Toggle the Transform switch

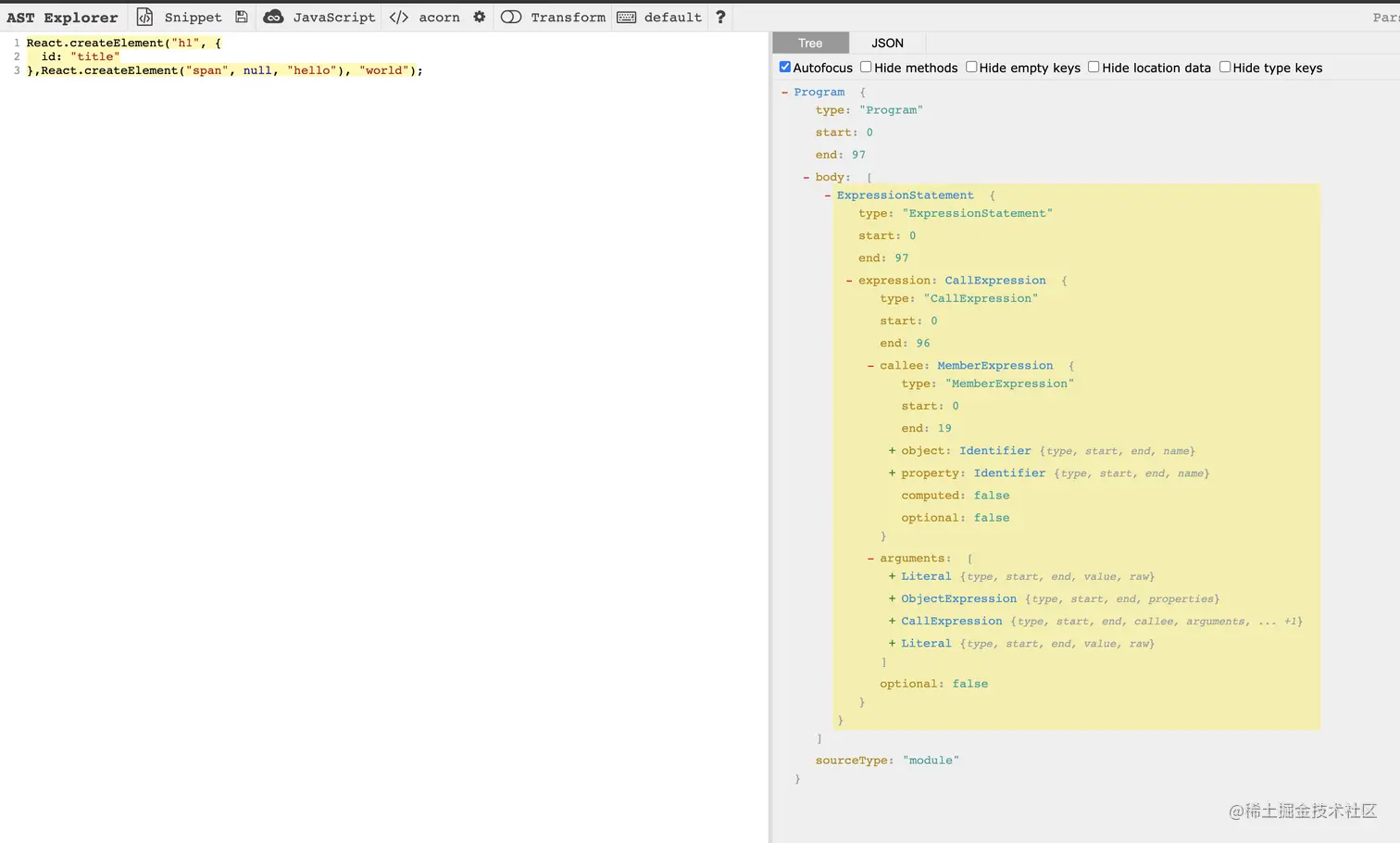click(511, 17)
